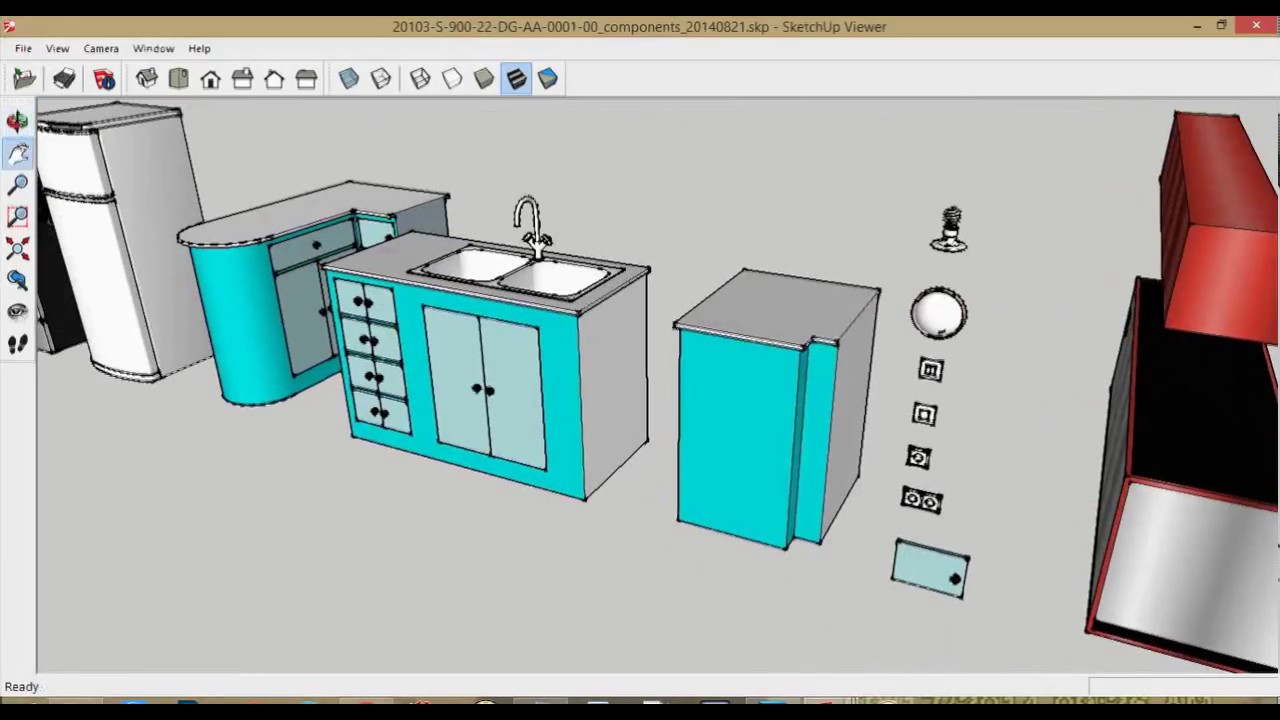Restore down the SketchUp Viewer window
The image size is (1280, 720).
tap(1221, 26)
